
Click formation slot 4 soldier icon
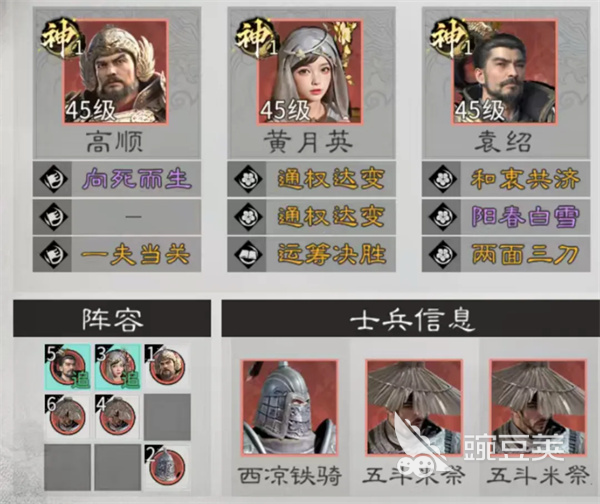117,417
